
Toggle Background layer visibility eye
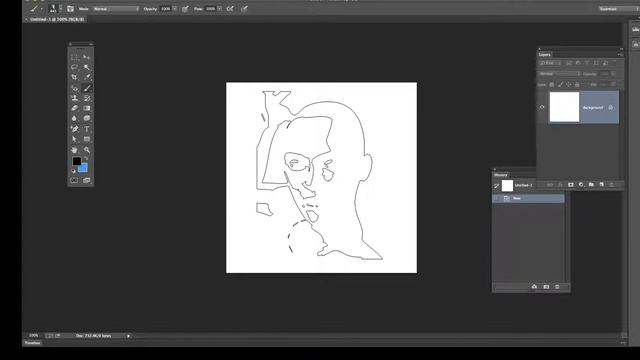pos(542,107)
